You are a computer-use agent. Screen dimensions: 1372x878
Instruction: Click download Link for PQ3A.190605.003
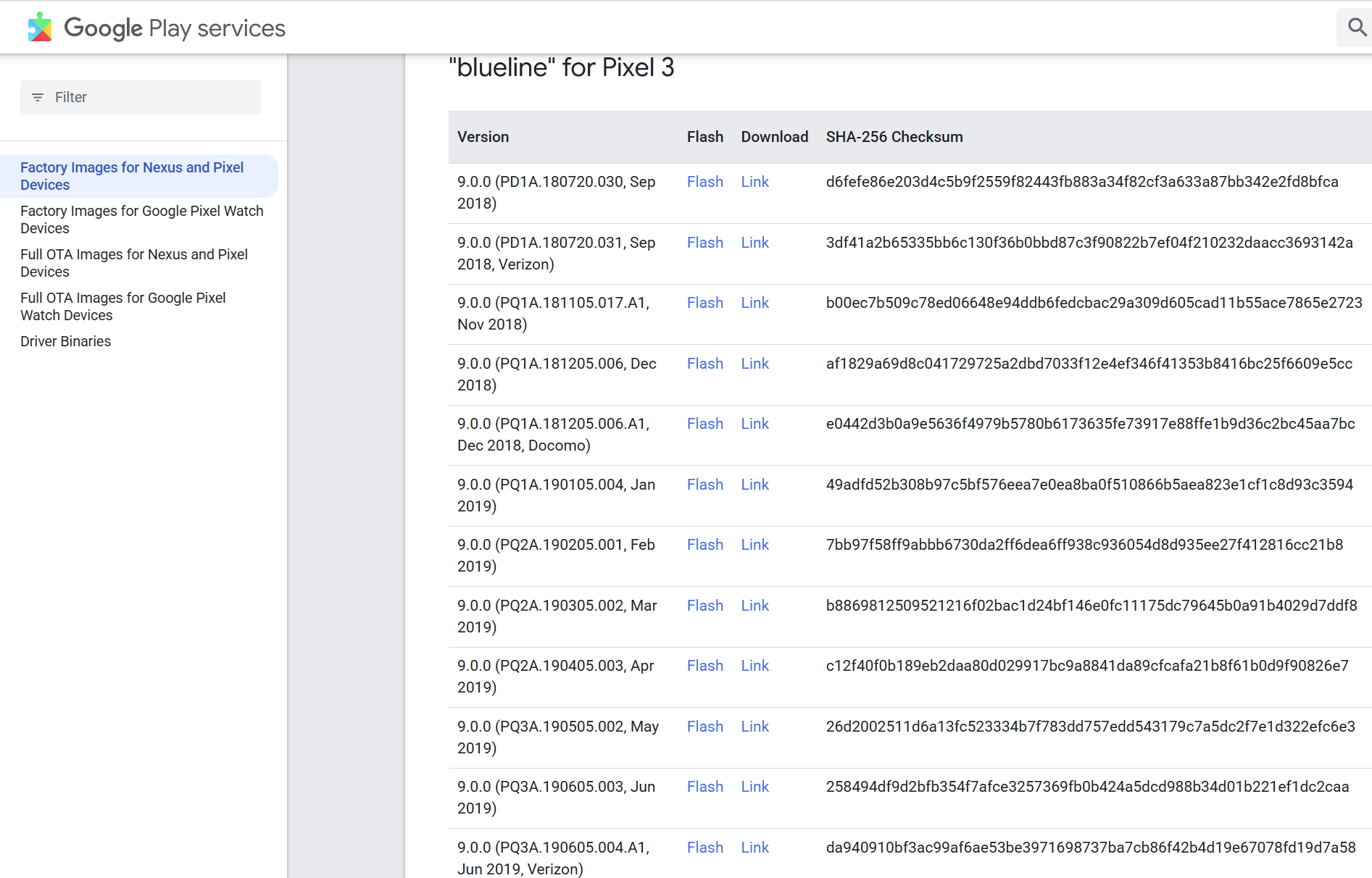pyautogui.click(x=755, y=787)
